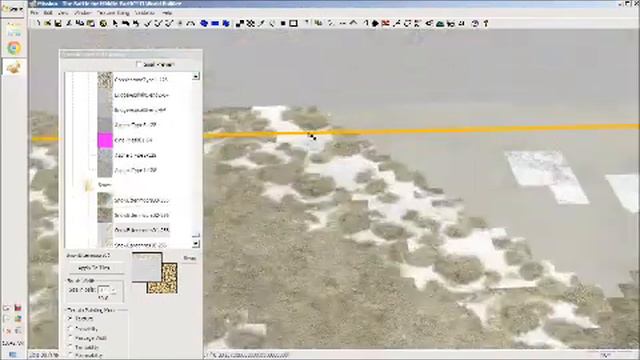Select the magenta texture in the list
640x360 pixels.
coord(105,140)
